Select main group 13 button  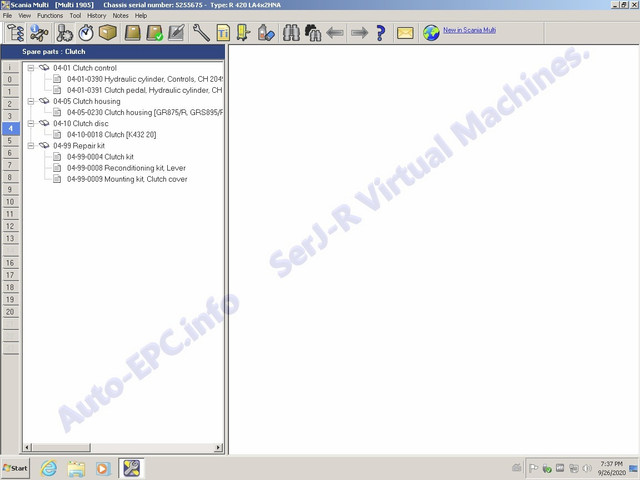(x=10, y=239)
